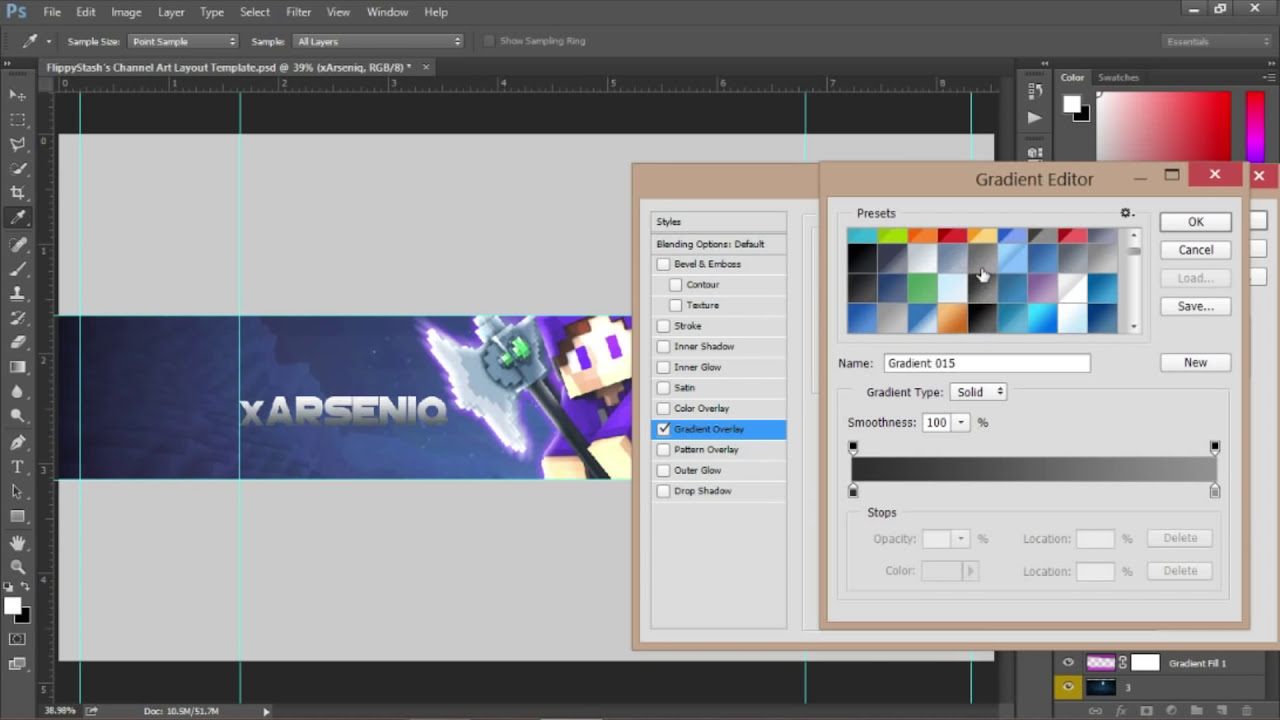Open the Color panel flyout menu
This screenshot has width=1280, height=720.
click(1269, 77)
